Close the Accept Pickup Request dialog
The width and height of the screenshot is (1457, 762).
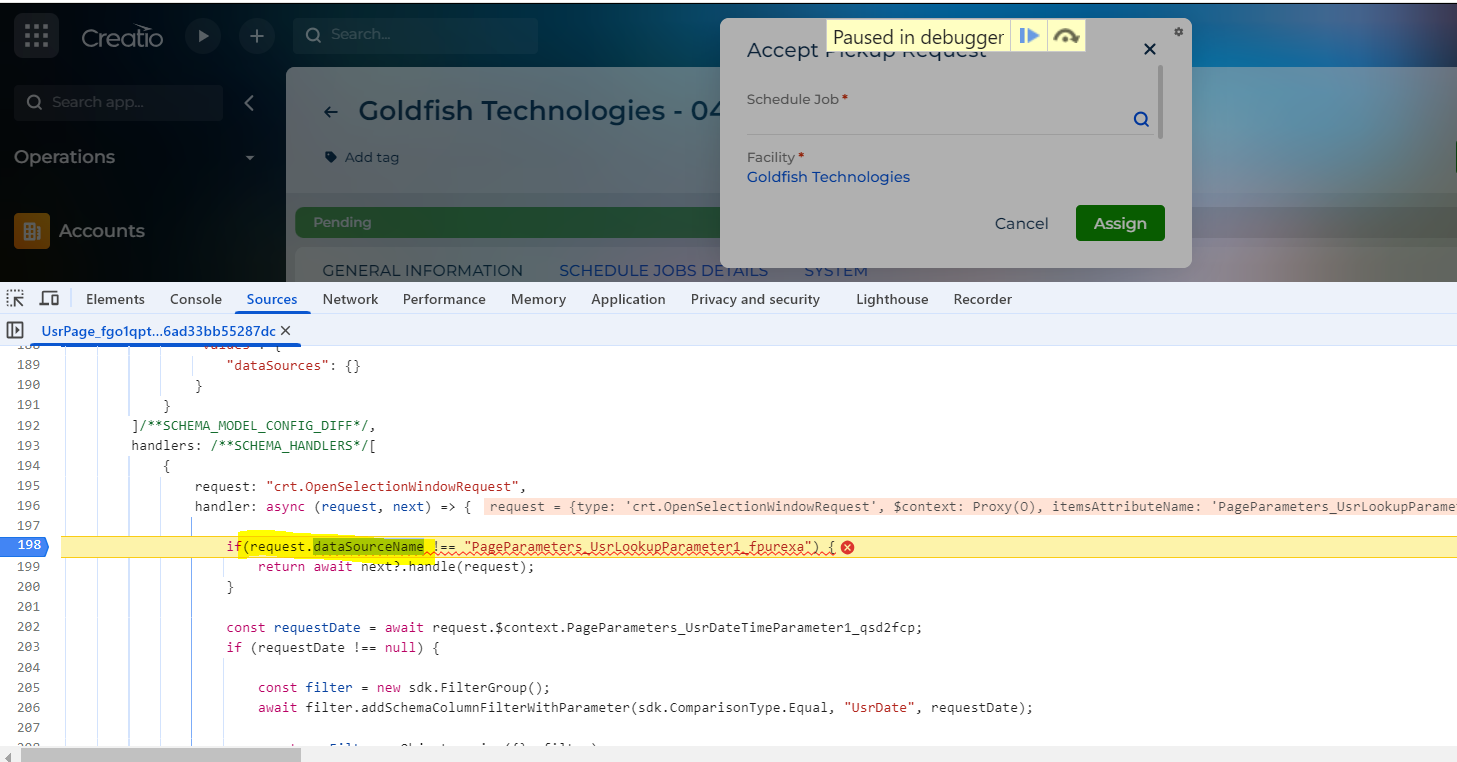coord(1150,49)
